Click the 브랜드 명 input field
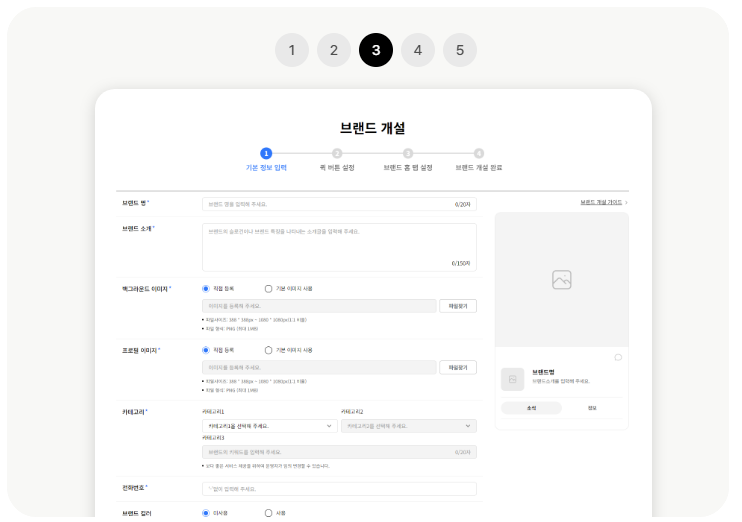The height and width of the screenshot is (522, 742). (x=339, y=204)
